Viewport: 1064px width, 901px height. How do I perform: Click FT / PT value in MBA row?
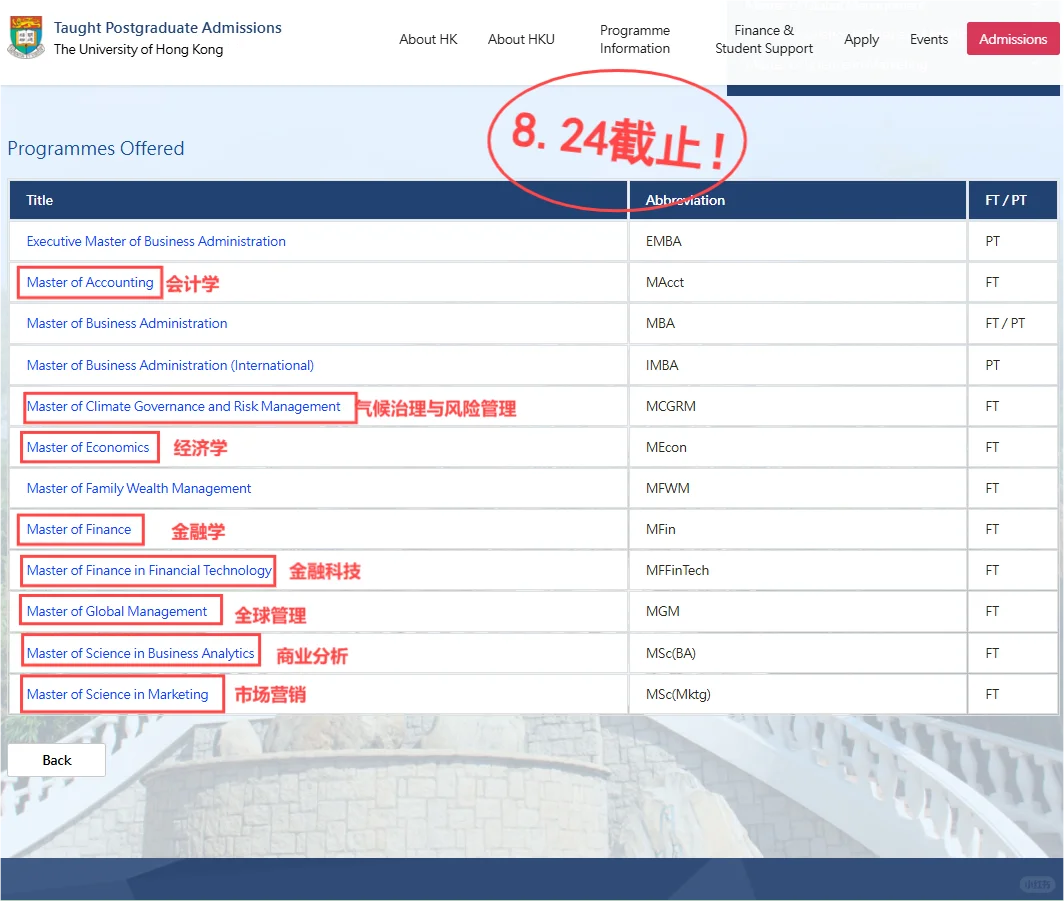(x=1005, y=323)
